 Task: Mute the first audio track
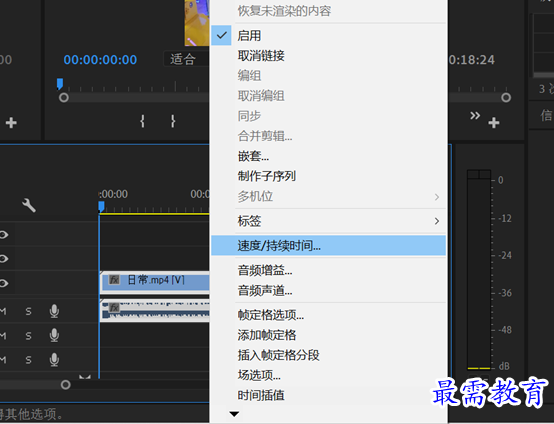tap(3, 311)
